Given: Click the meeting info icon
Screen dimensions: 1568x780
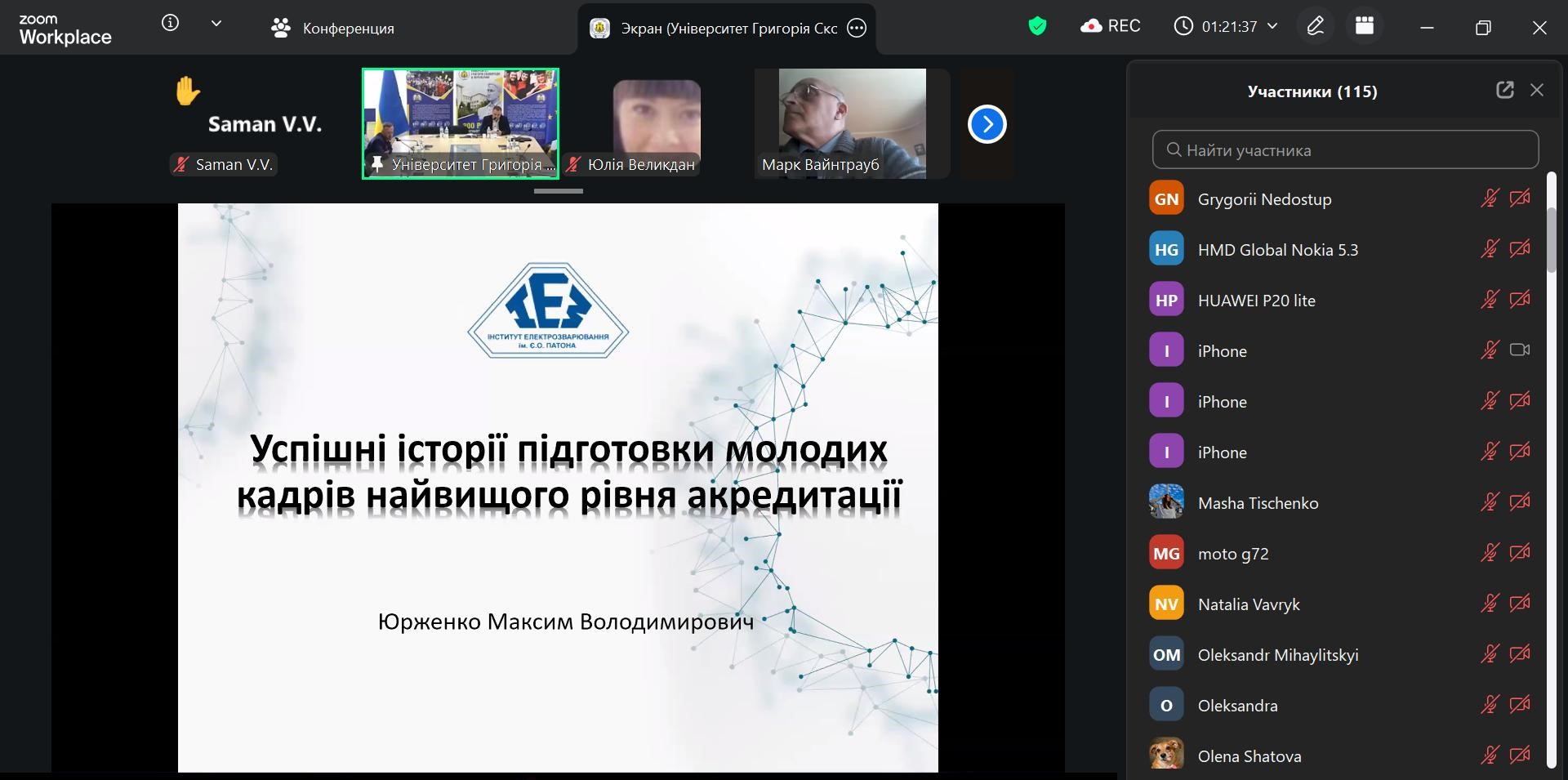Looking at the screenshot, I should (x=170, y=24).
